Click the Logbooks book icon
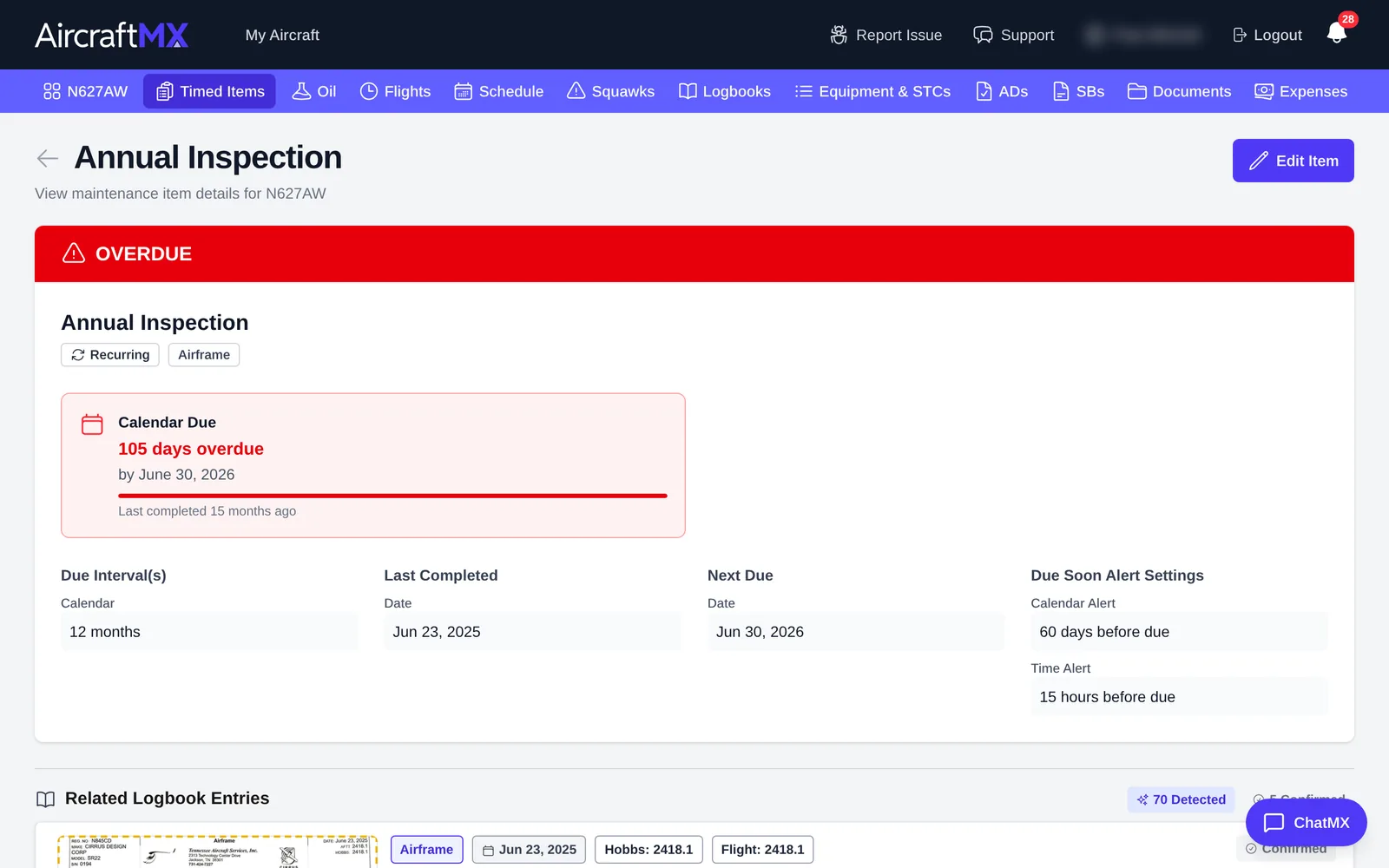Viewport: 1389px width, 868px height. (x=688, y=91)
